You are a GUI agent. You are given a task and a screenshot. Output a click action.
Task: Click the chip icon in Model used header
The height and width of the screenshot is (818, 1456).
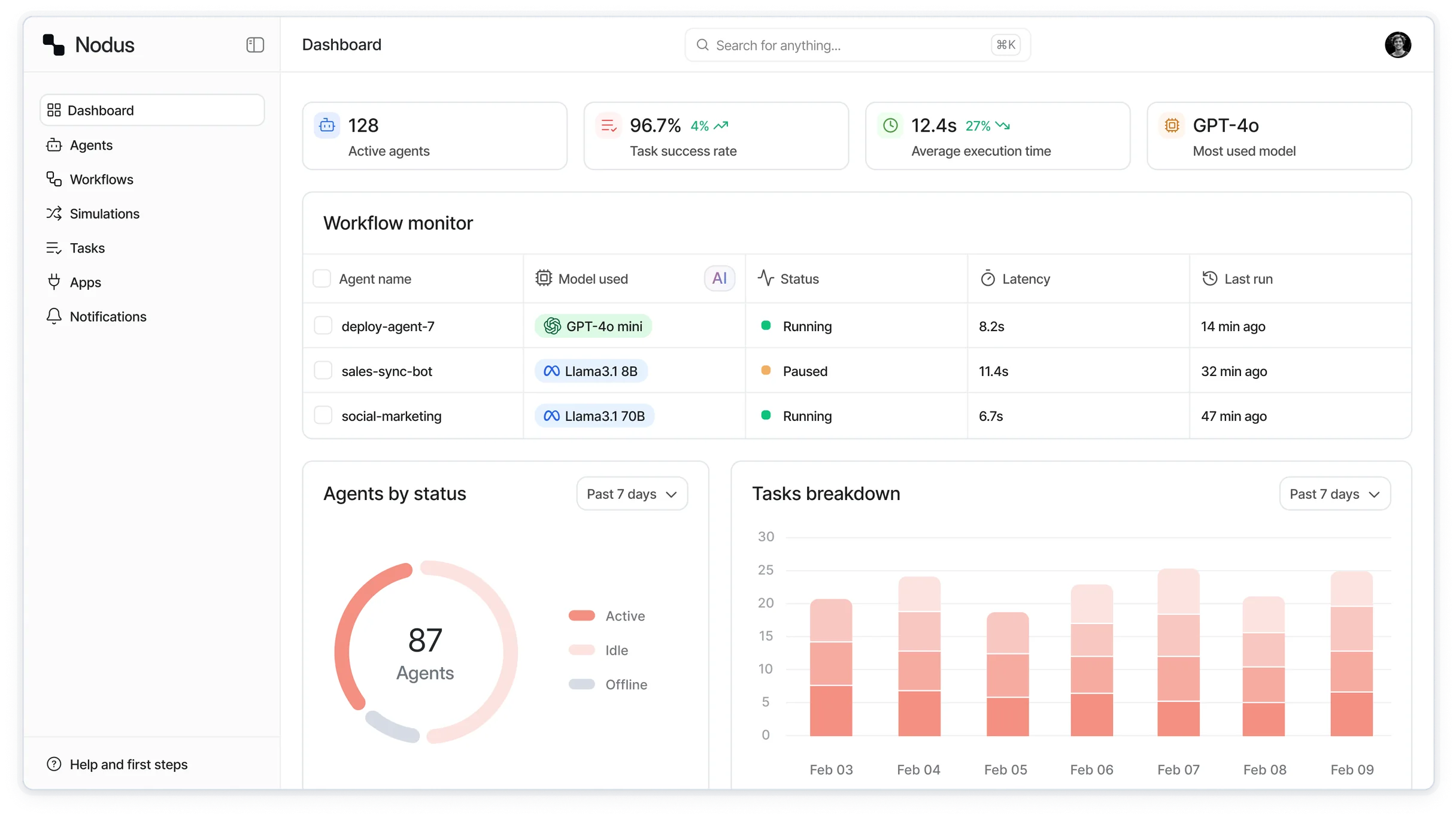543,278
